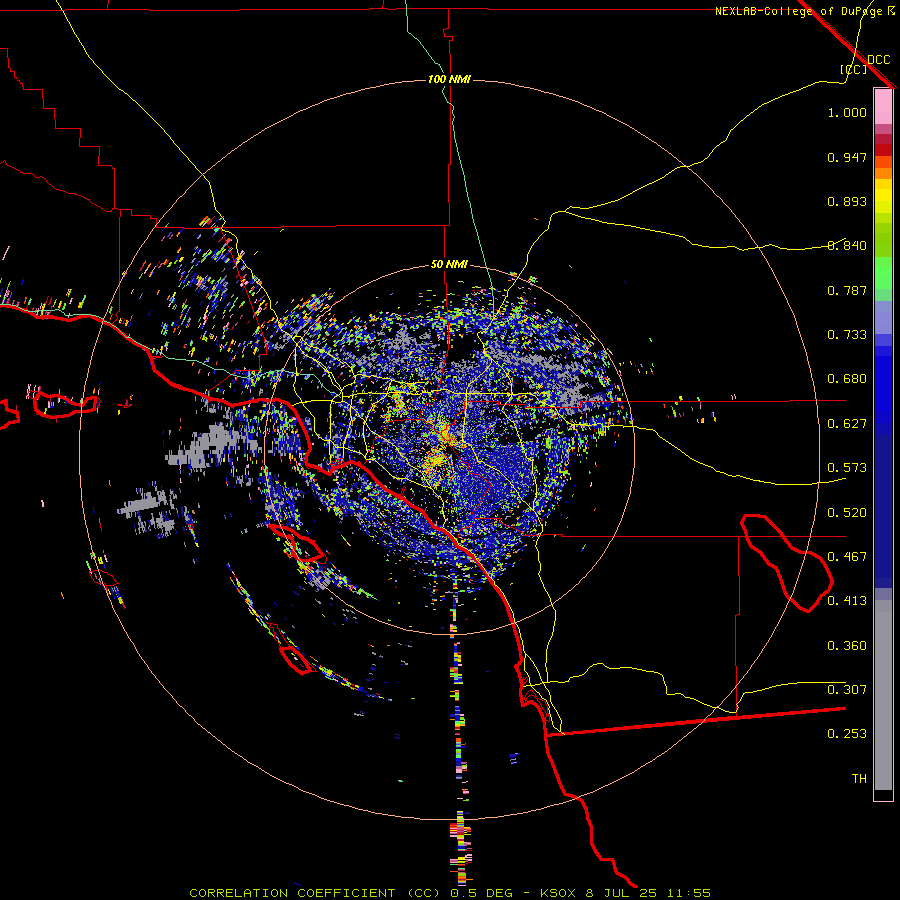Click the DCC label above the color scale

[x=879, y=60]
